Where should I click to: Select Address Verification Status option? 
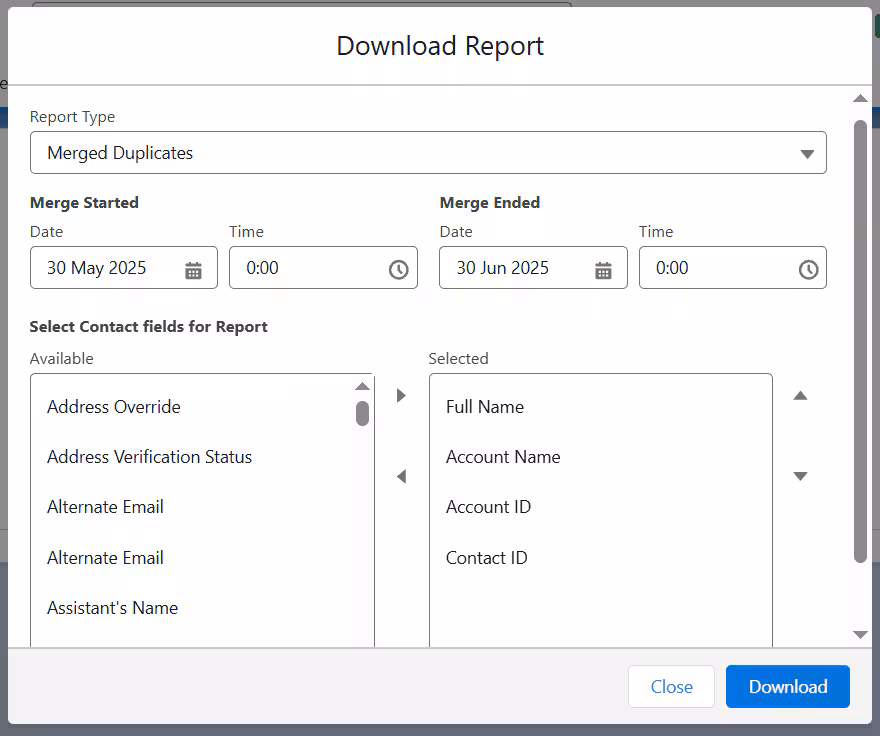pos(149,457)
